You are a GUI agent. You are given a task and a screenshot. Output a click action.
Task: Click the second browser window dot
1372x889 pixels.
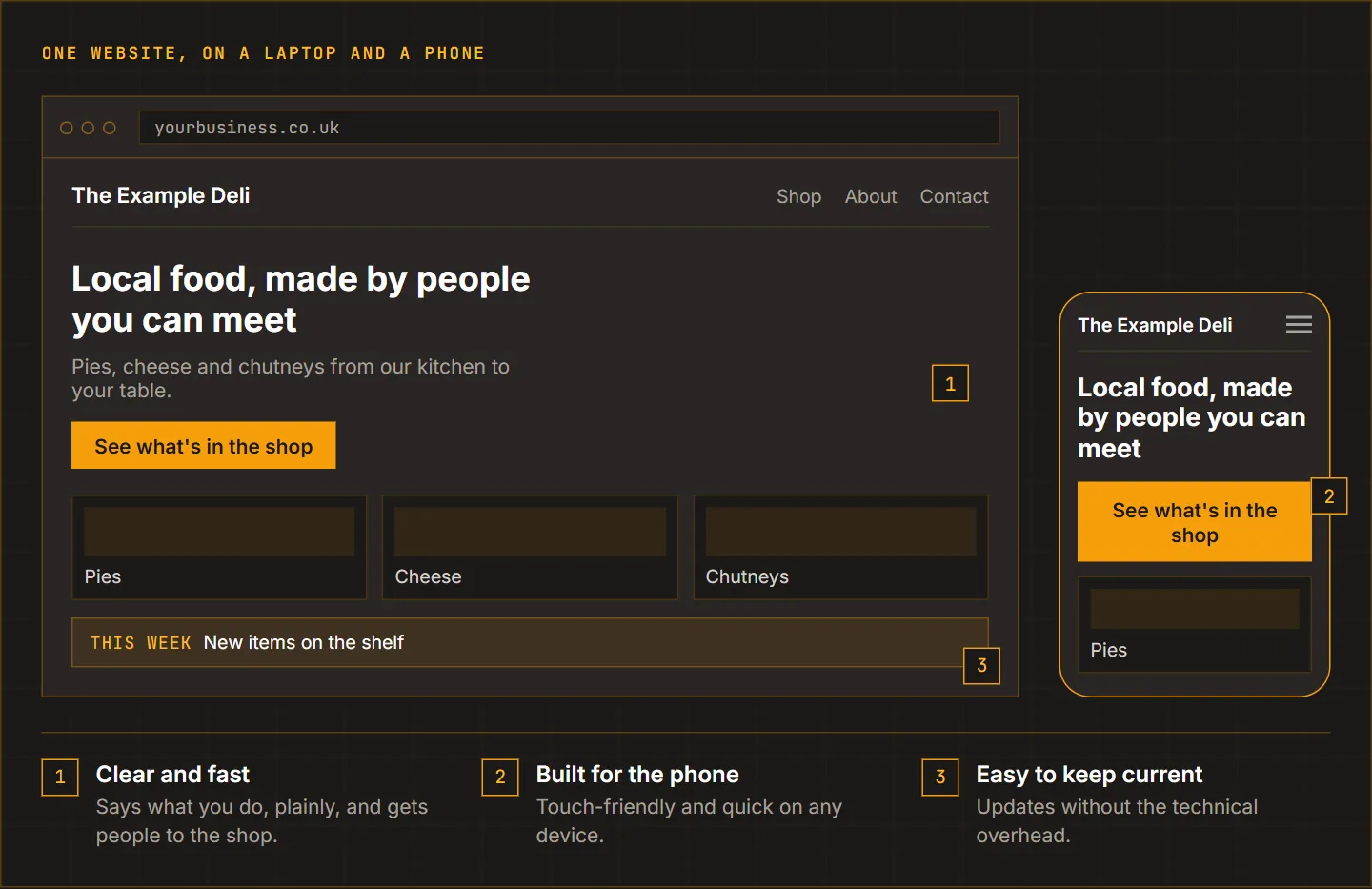click(88, 128)
